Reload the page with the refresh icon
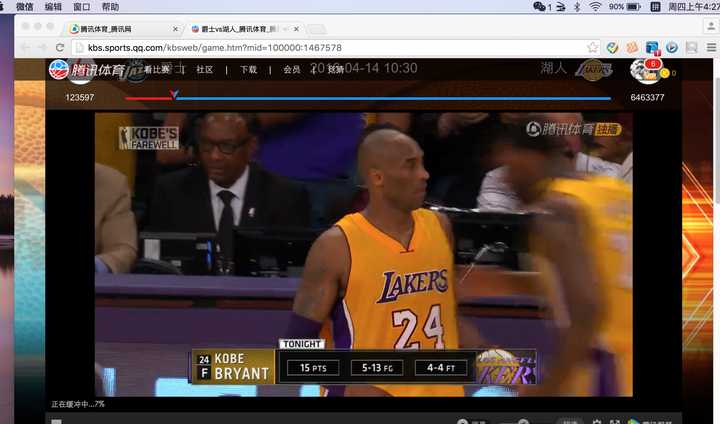 coord(60,47)
